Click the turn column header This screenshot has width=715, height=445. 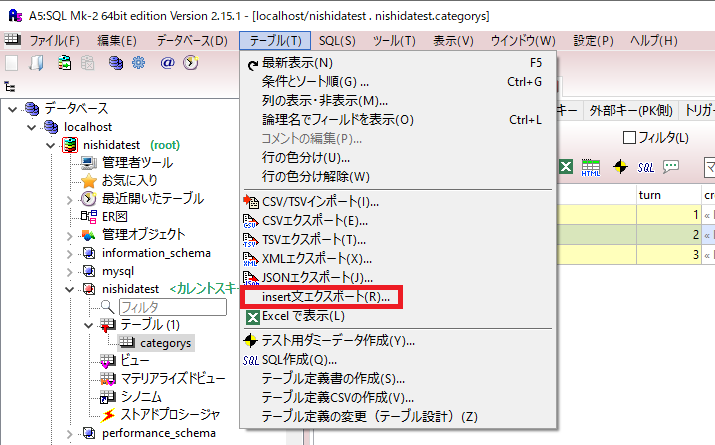tap(668, 195)
